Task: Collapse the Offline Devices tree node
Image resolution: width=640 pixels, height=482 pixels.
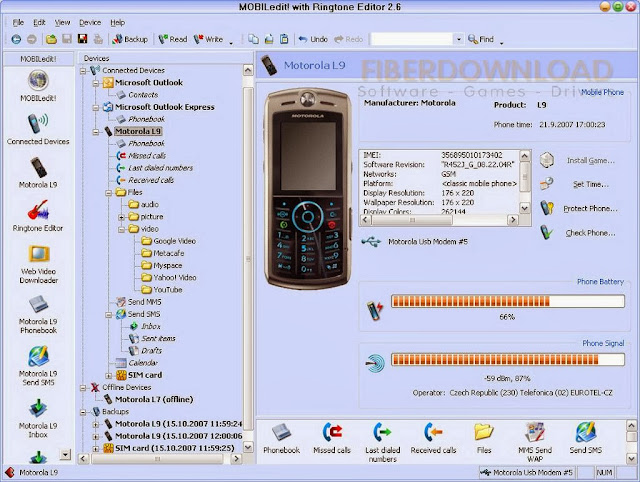Action: coord(83,388)
